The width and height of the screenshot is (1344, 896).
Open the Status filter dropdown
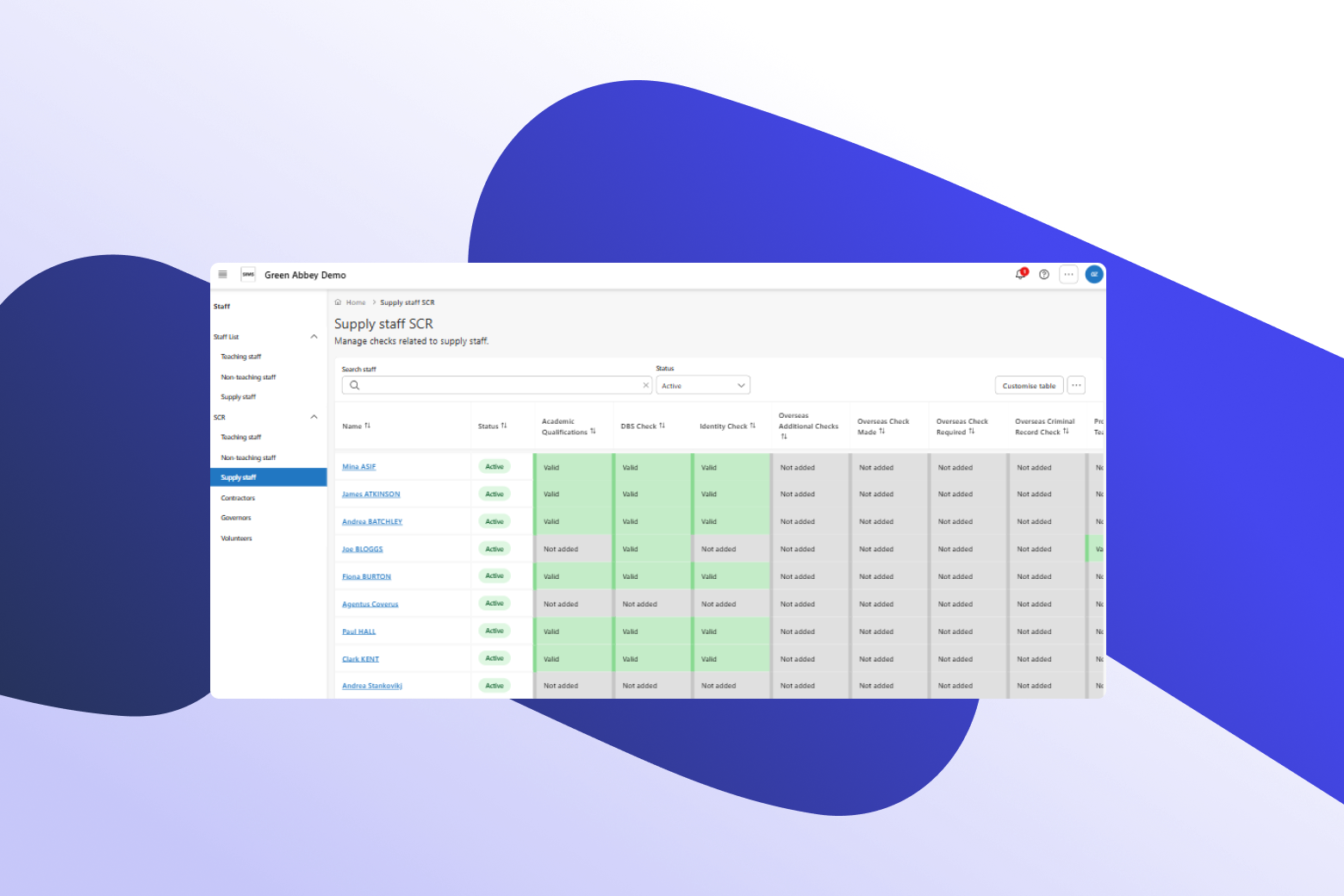click(x=703, y=386)
